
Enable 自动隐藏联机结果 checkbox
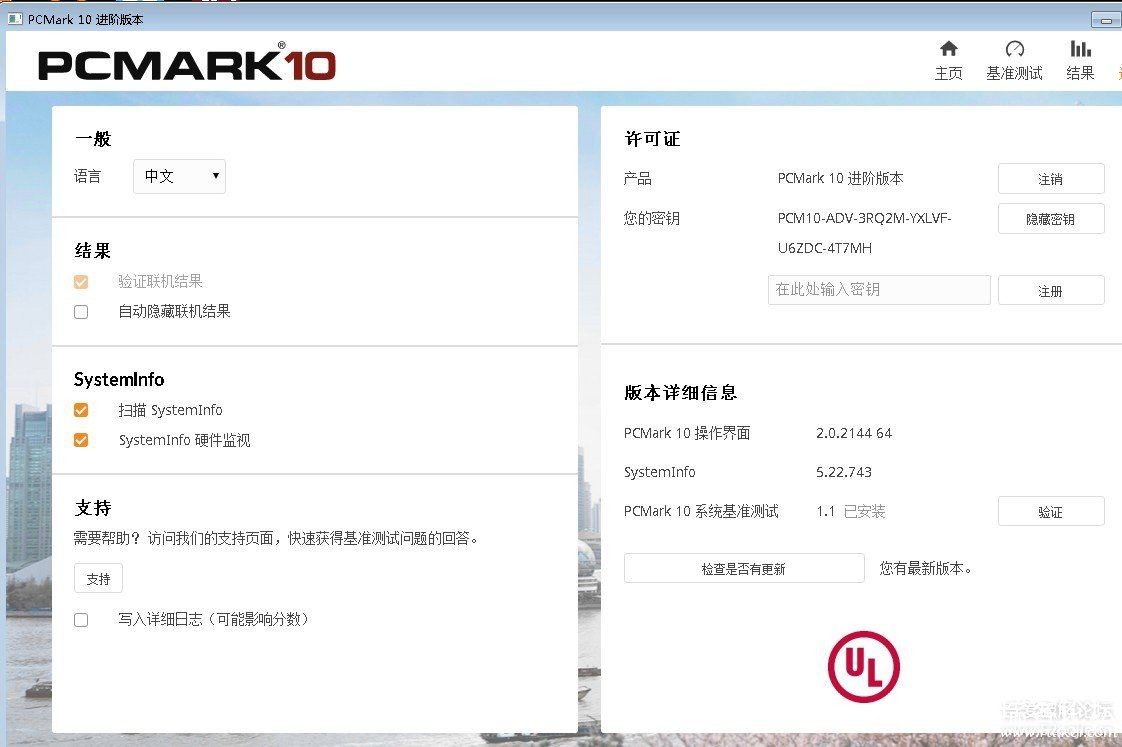tap(81, 312)
